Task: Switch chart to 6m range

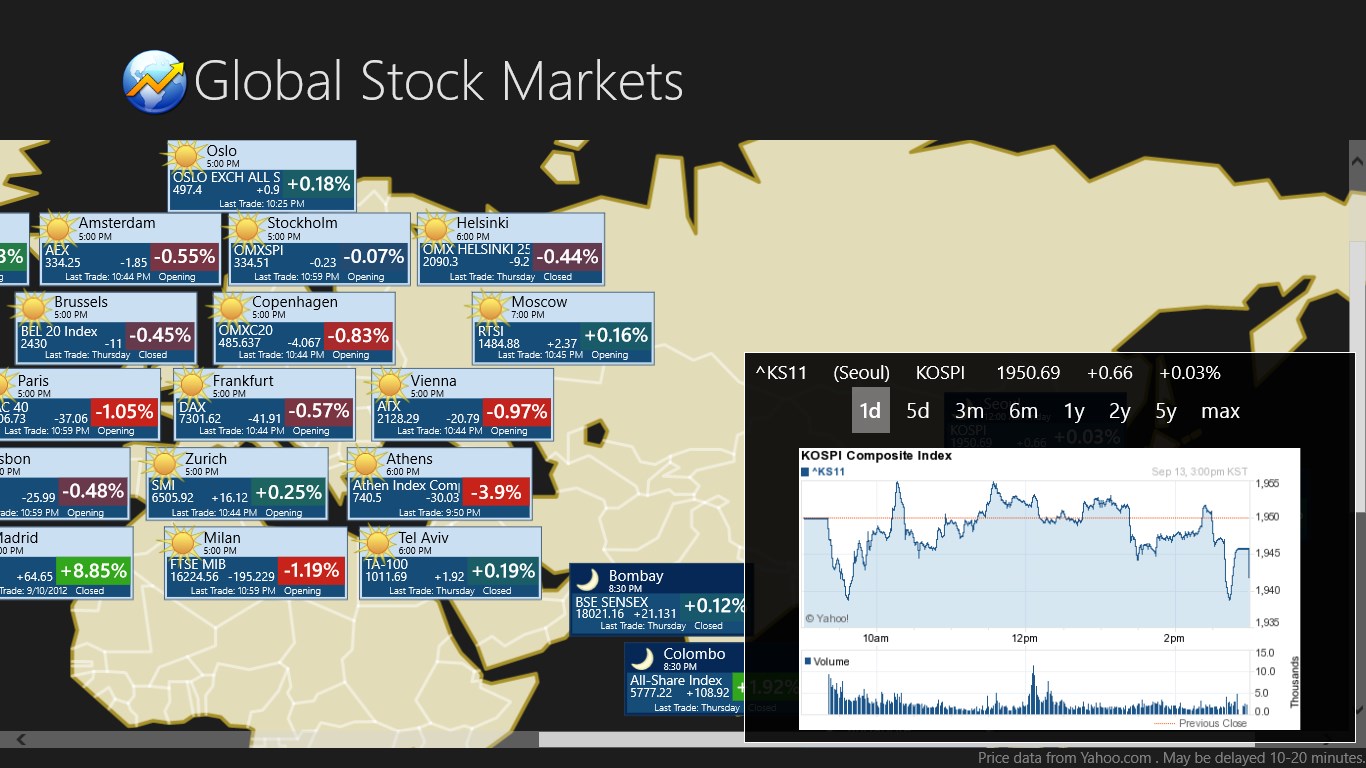Action: click(1023, 411)
